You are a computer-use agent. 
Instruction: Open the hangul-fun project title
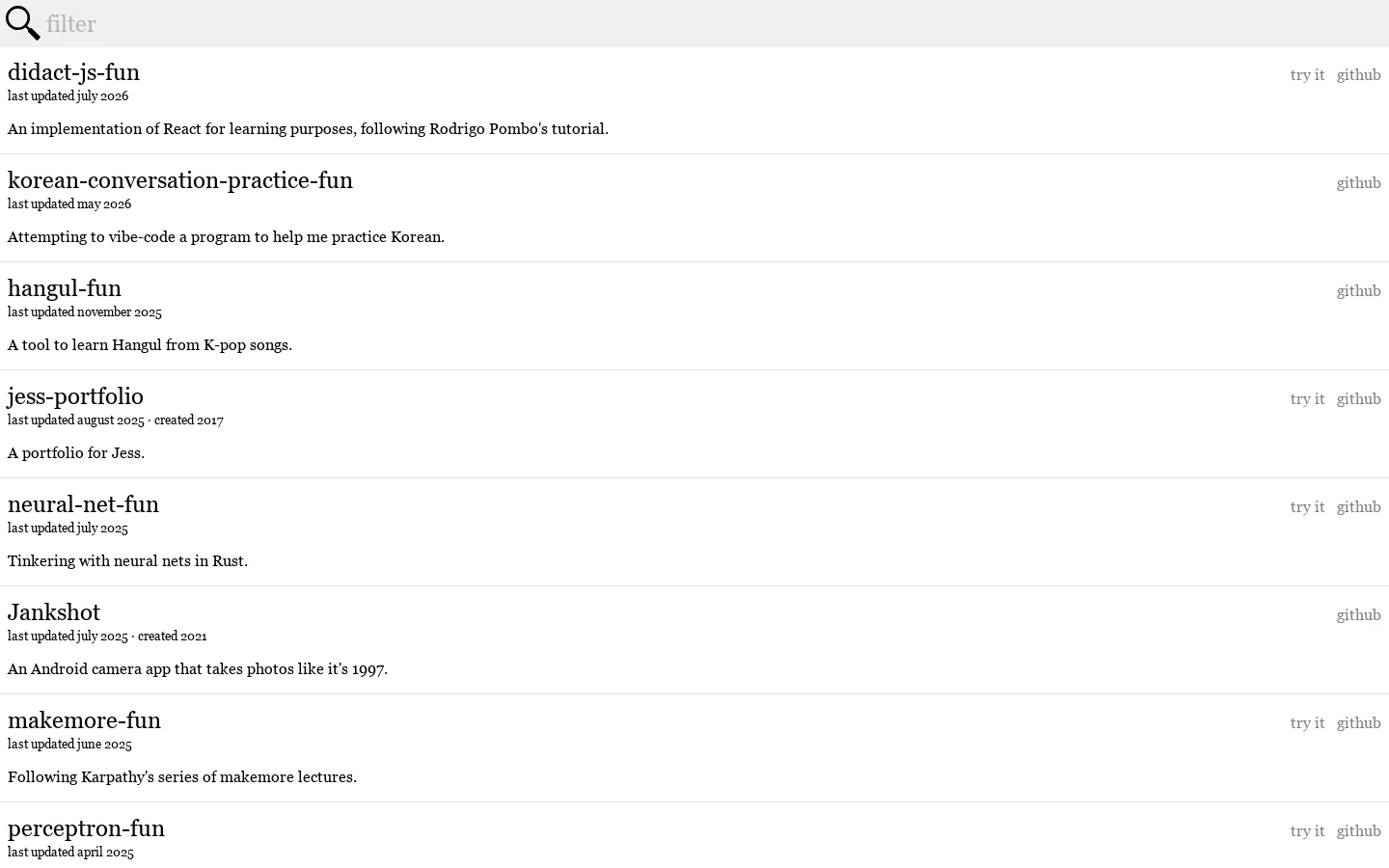(65, 288)
